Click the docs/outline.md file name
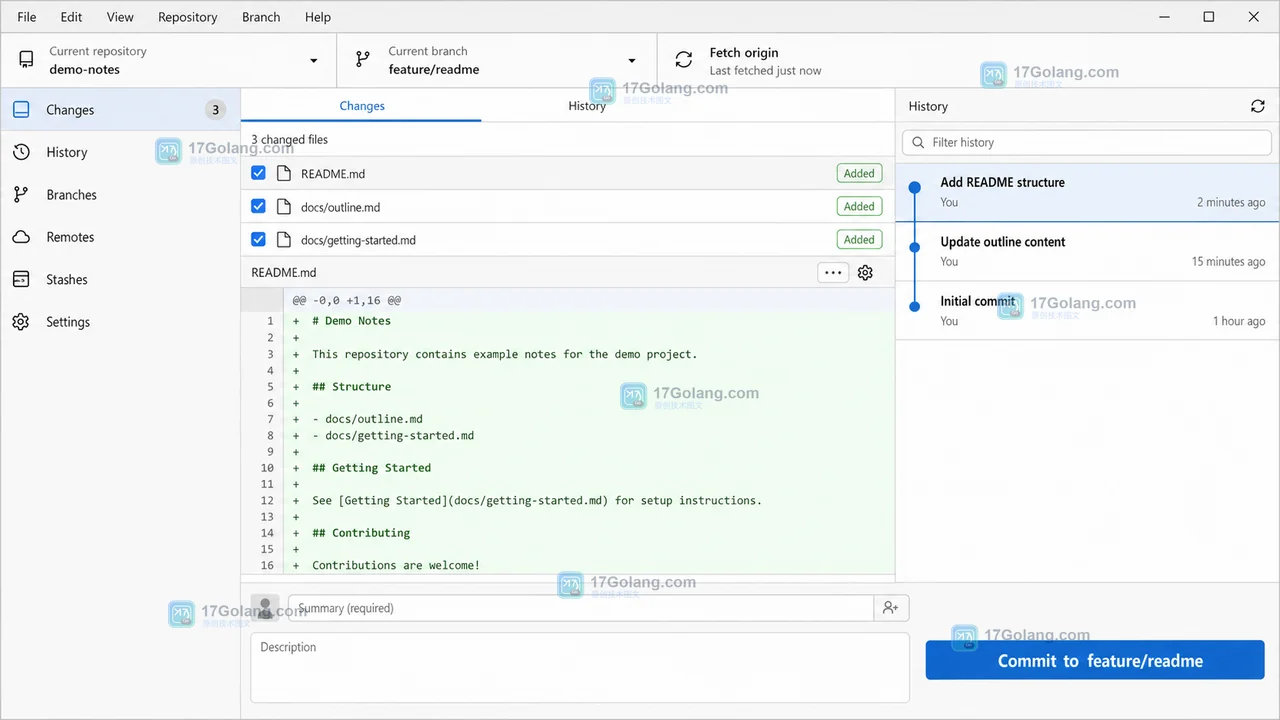1280x720 pixels. tap(340, 207)
